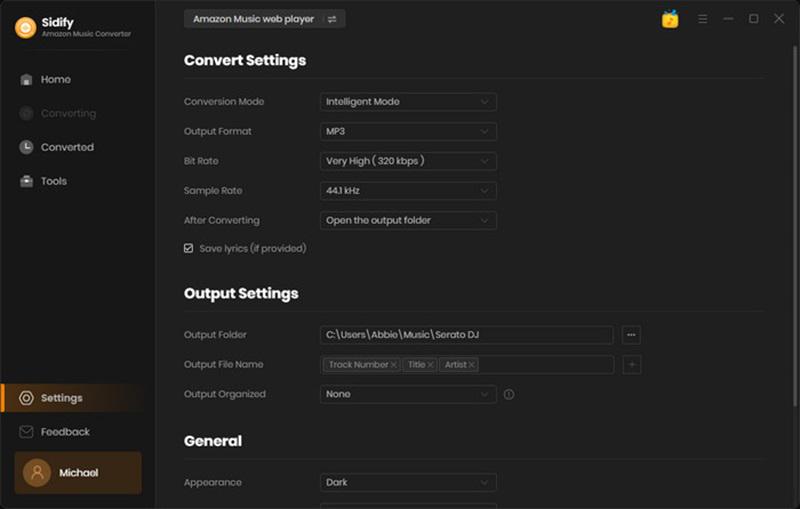Click the Output Settings heading
Image resolution: width=800 pixels, height=509 pixels.
(241, 294)
